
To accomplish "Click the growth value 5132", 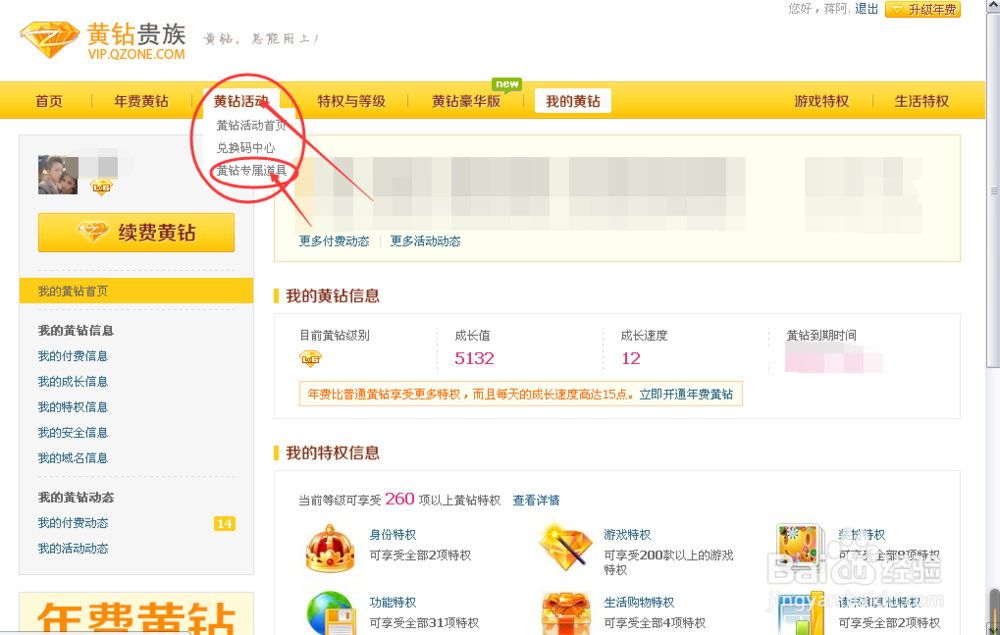I will (474, 358).
